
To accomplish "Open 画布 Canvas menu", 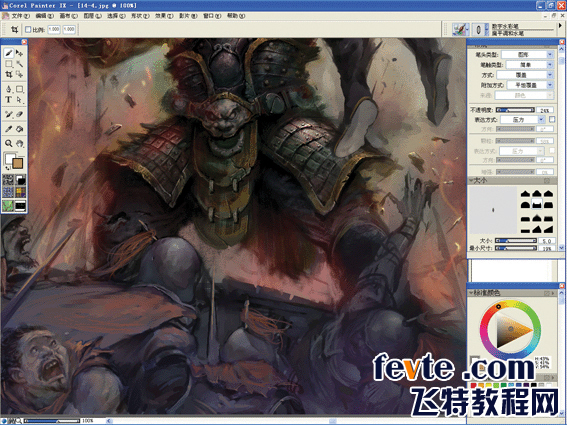I will 68,16.
